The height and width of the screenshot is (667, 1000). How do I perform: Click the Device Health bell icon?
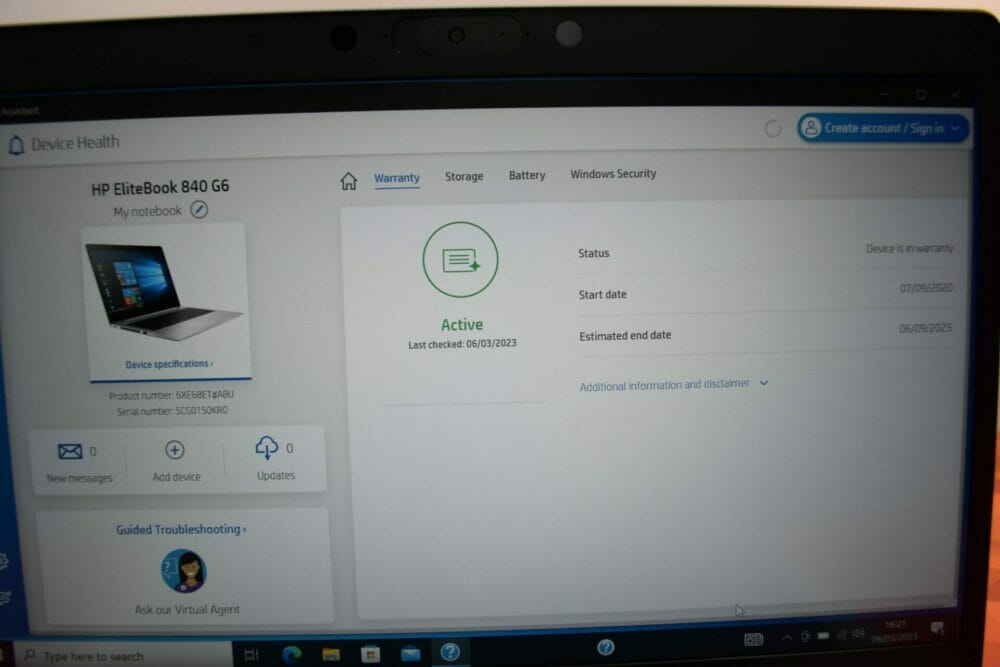16,145
